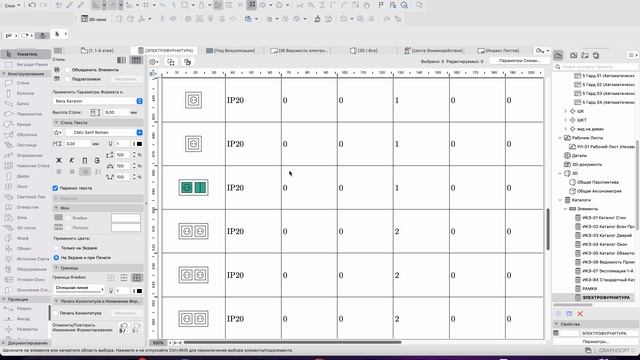Toggle underline П text style

pos(84,160)
